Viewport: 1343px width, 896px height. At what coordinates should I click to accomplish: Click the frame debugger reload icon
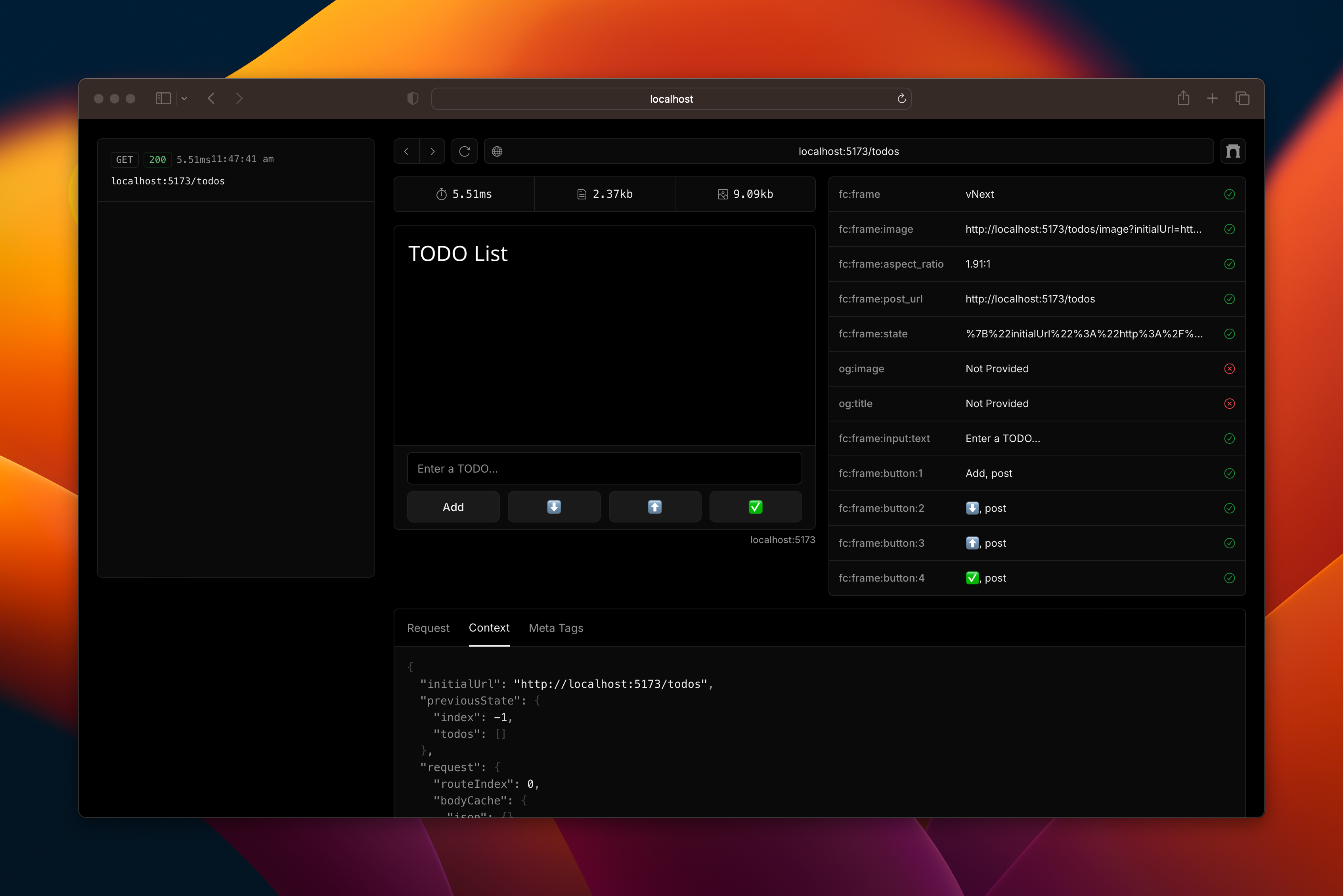tap(465, 151)
